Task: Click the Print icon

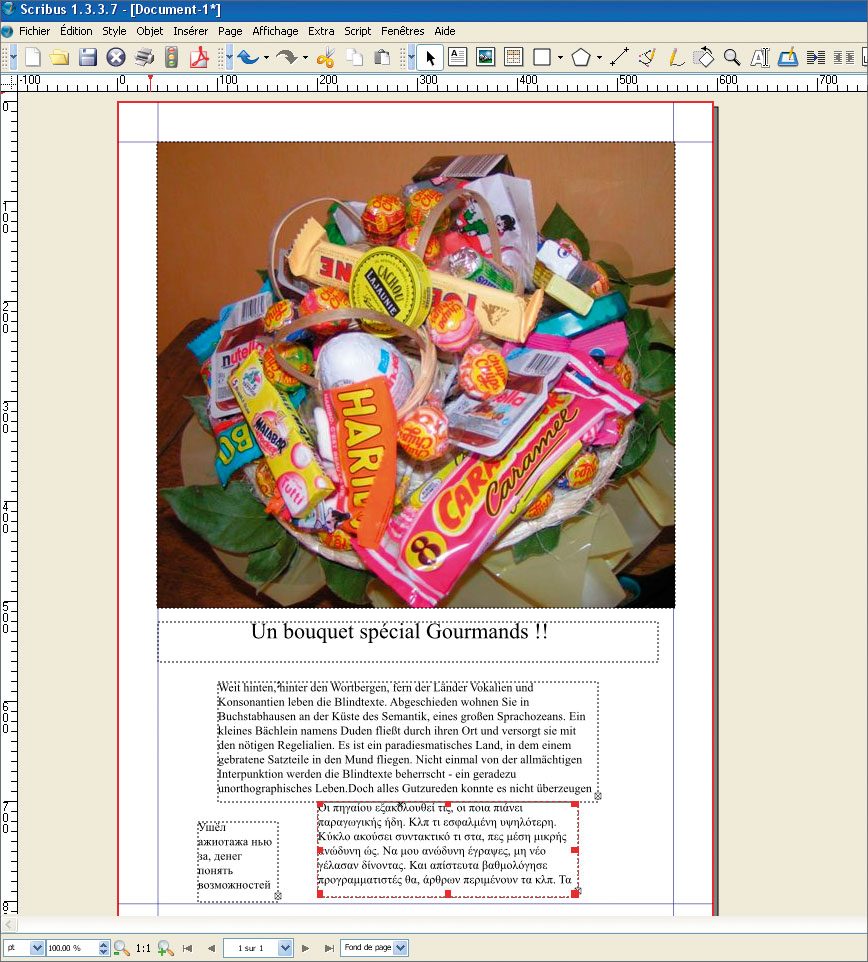Action: pyautogui.click(x=144, y=57)
